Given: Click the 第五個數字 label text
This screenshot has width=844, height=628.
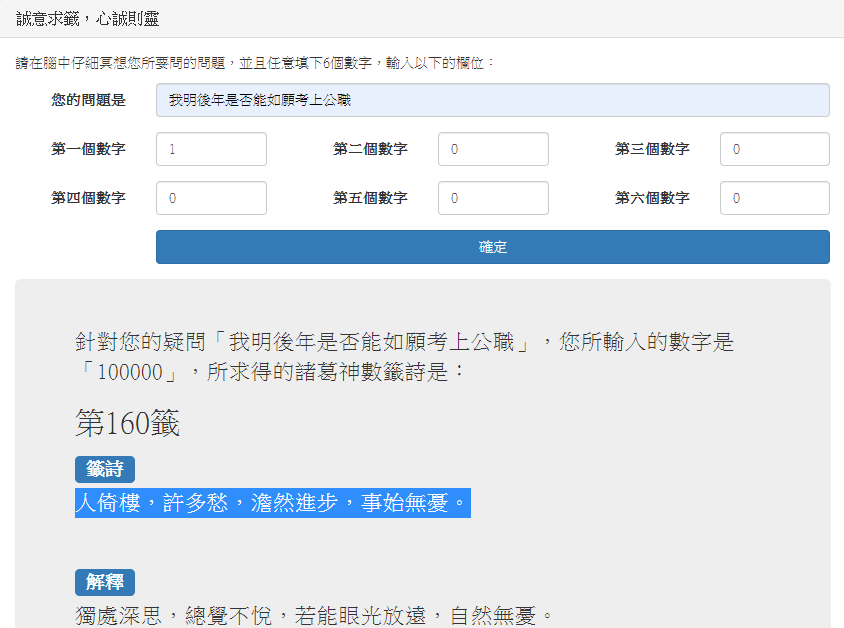Looking at the screenshot, I should (x=370, y=198).
